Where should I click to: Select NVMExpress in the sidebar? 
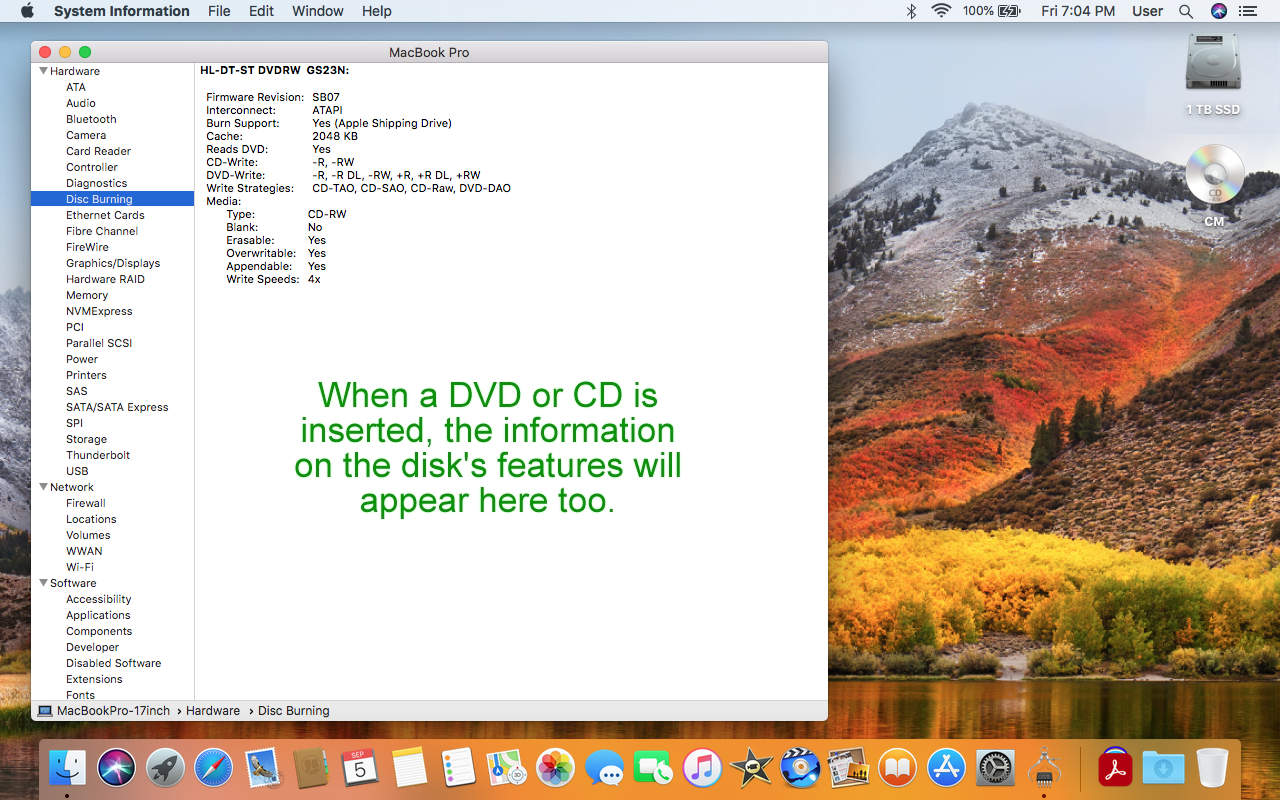(x=99, y=311)
